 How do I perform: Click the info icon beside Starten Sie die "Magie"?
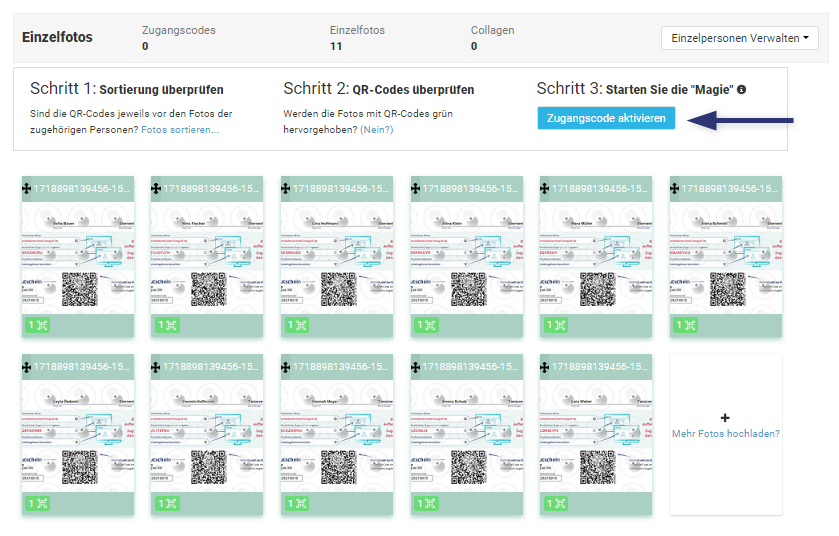tap(742, 89)
